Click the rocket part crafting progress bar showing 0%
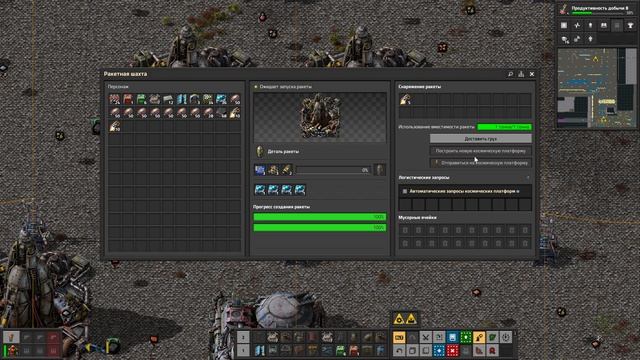 point(333,170)
